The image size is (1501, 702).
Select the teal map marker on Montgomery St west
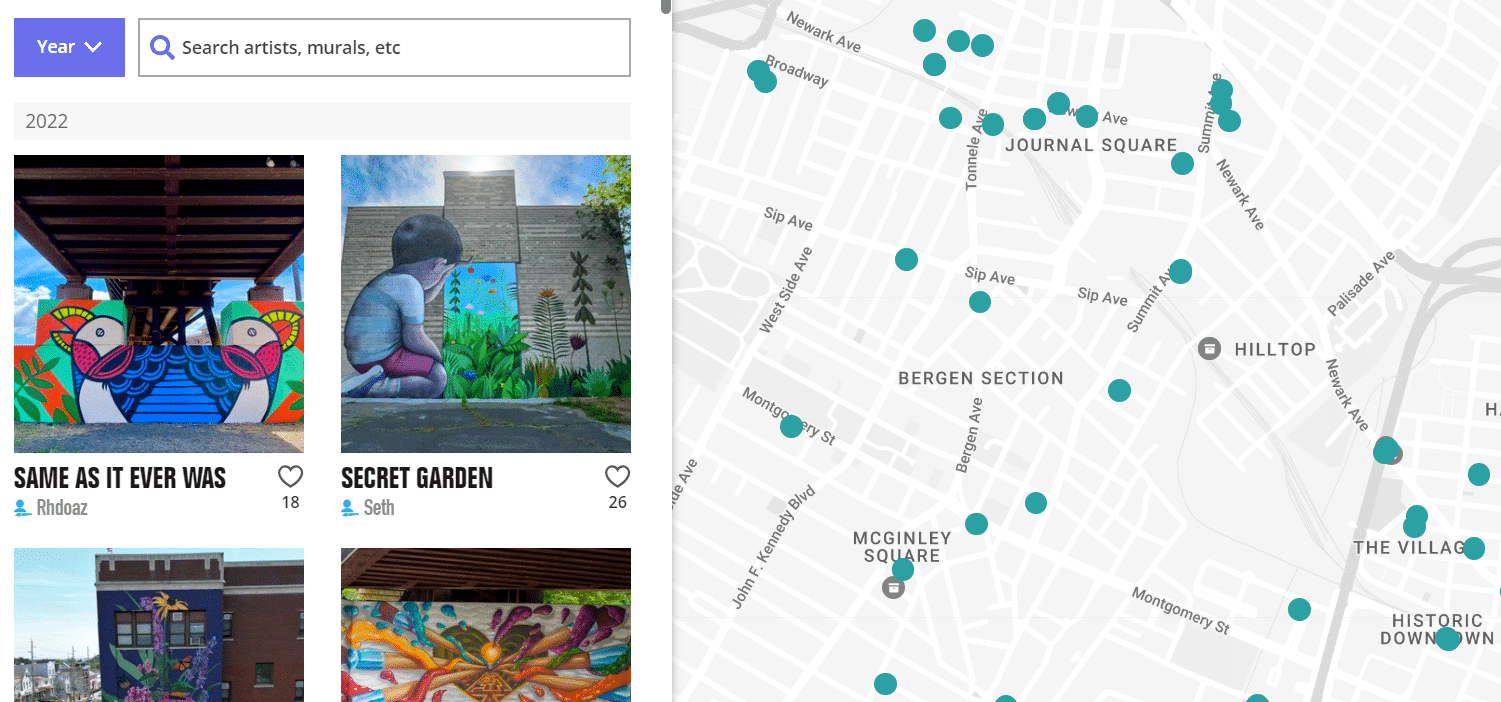pyautogui.click(x=791, y=426)
